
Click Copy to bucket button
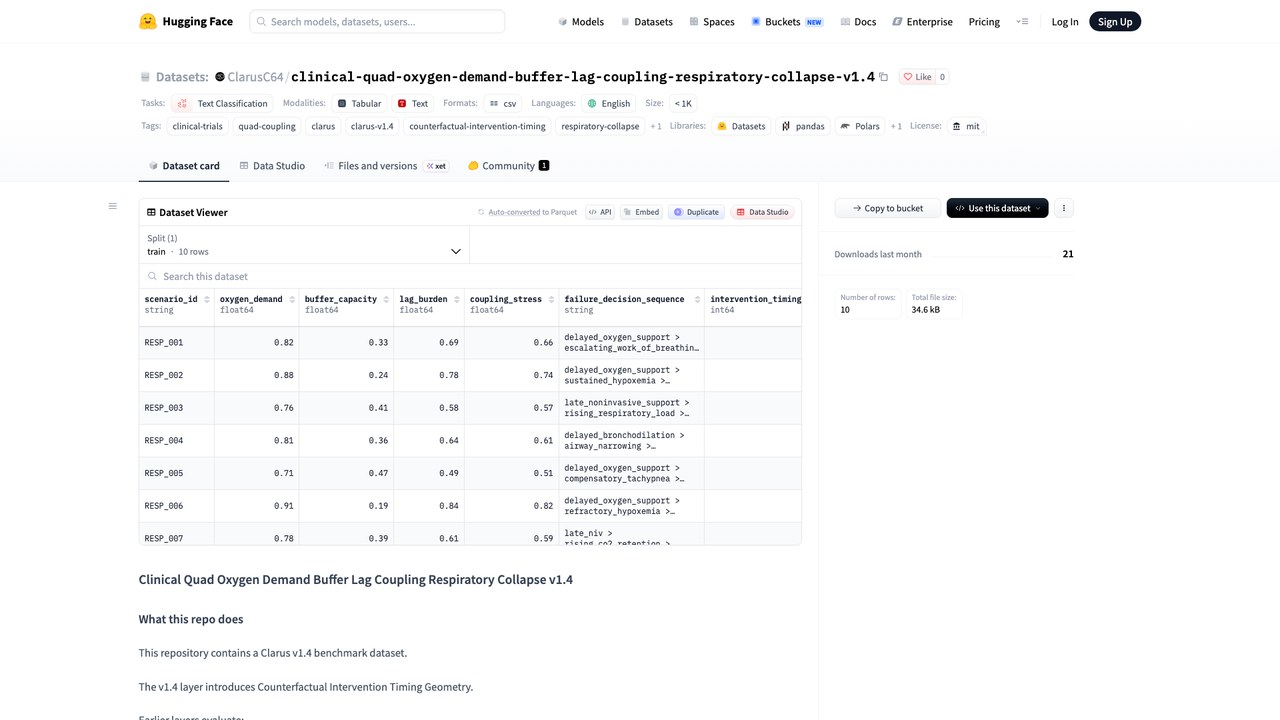click(888, 208)
